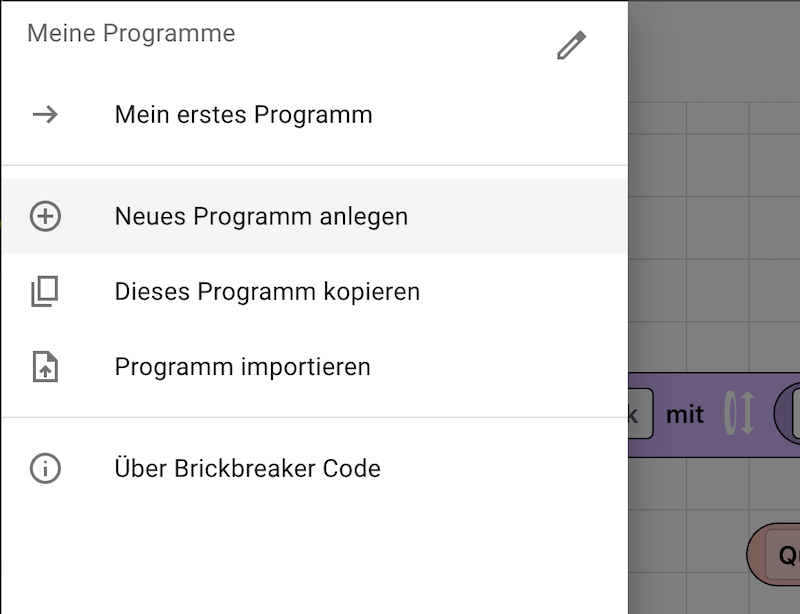
Task: Click the import icon beside Programm importieren
Action: (x=44, y=367)
